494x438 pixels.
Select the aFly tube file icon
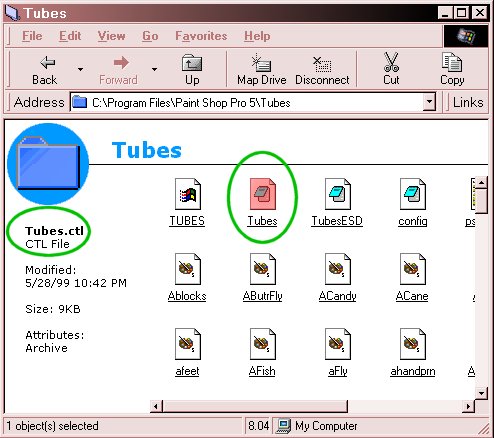pyautogui.click(x=338, y=344)
